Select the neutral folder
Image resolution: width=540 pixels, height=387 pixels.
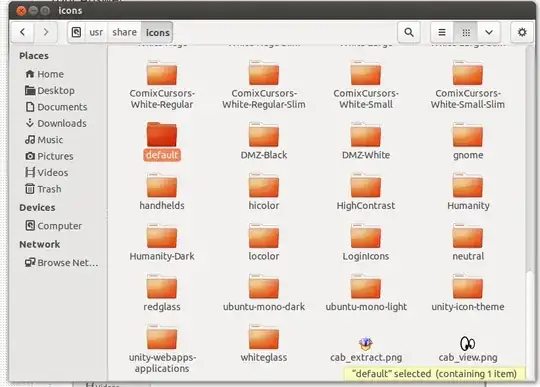pyautogui.click(x=468, y=242)
